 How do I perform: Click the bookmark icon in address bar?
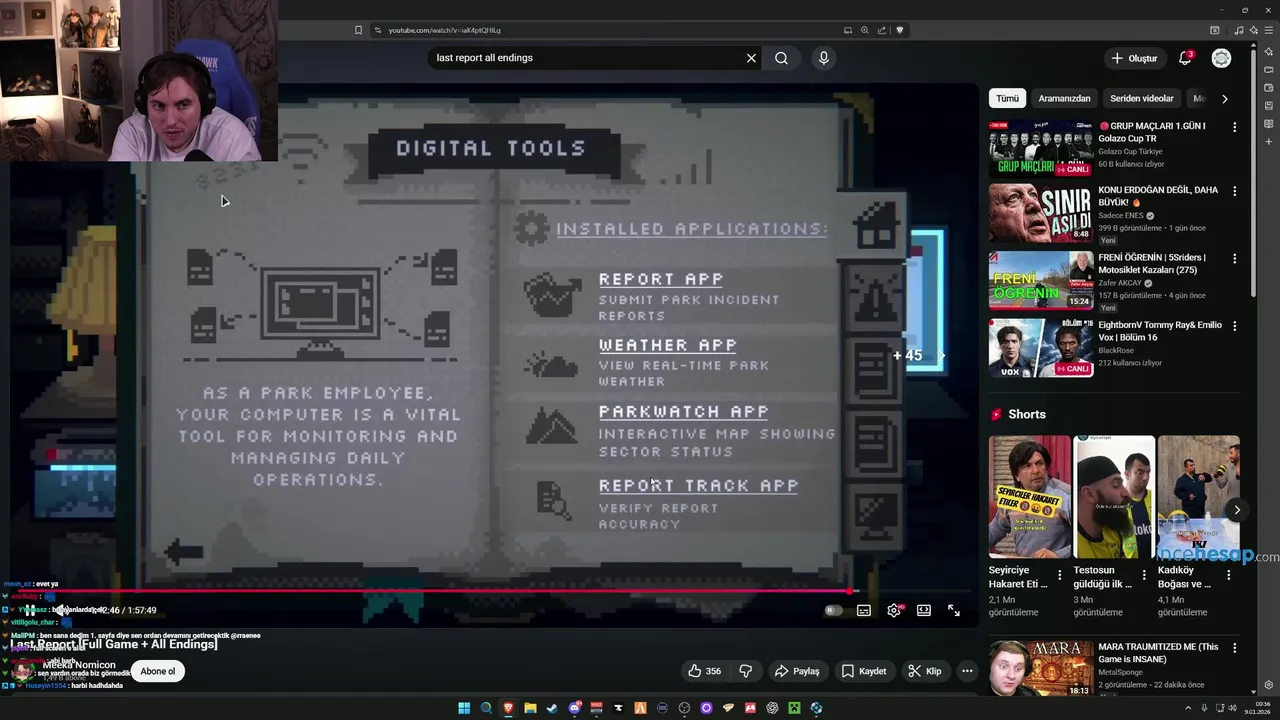pyautogui.click(x=358, y=30)
